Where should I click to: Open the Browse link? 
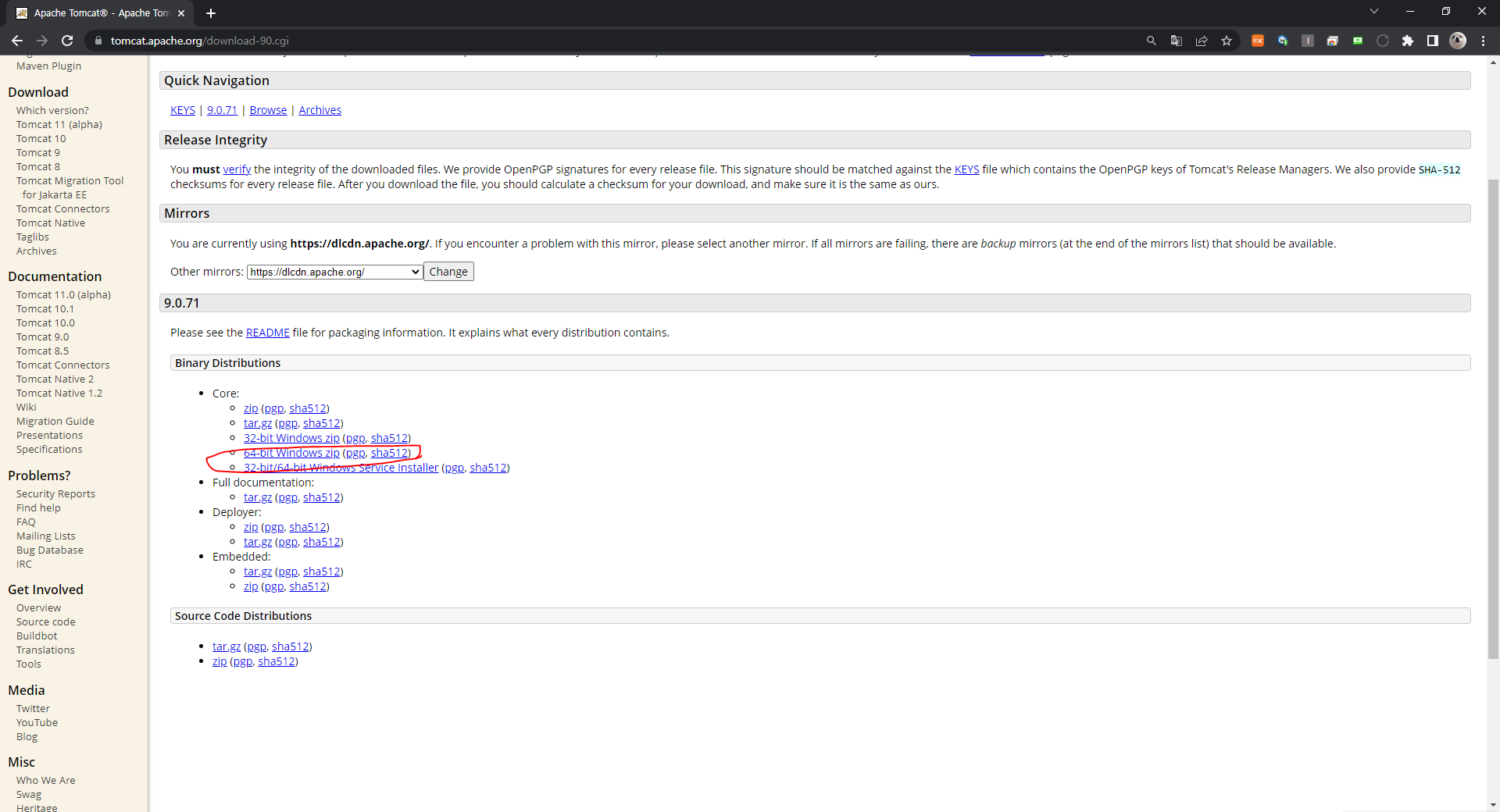click(268, 110)
